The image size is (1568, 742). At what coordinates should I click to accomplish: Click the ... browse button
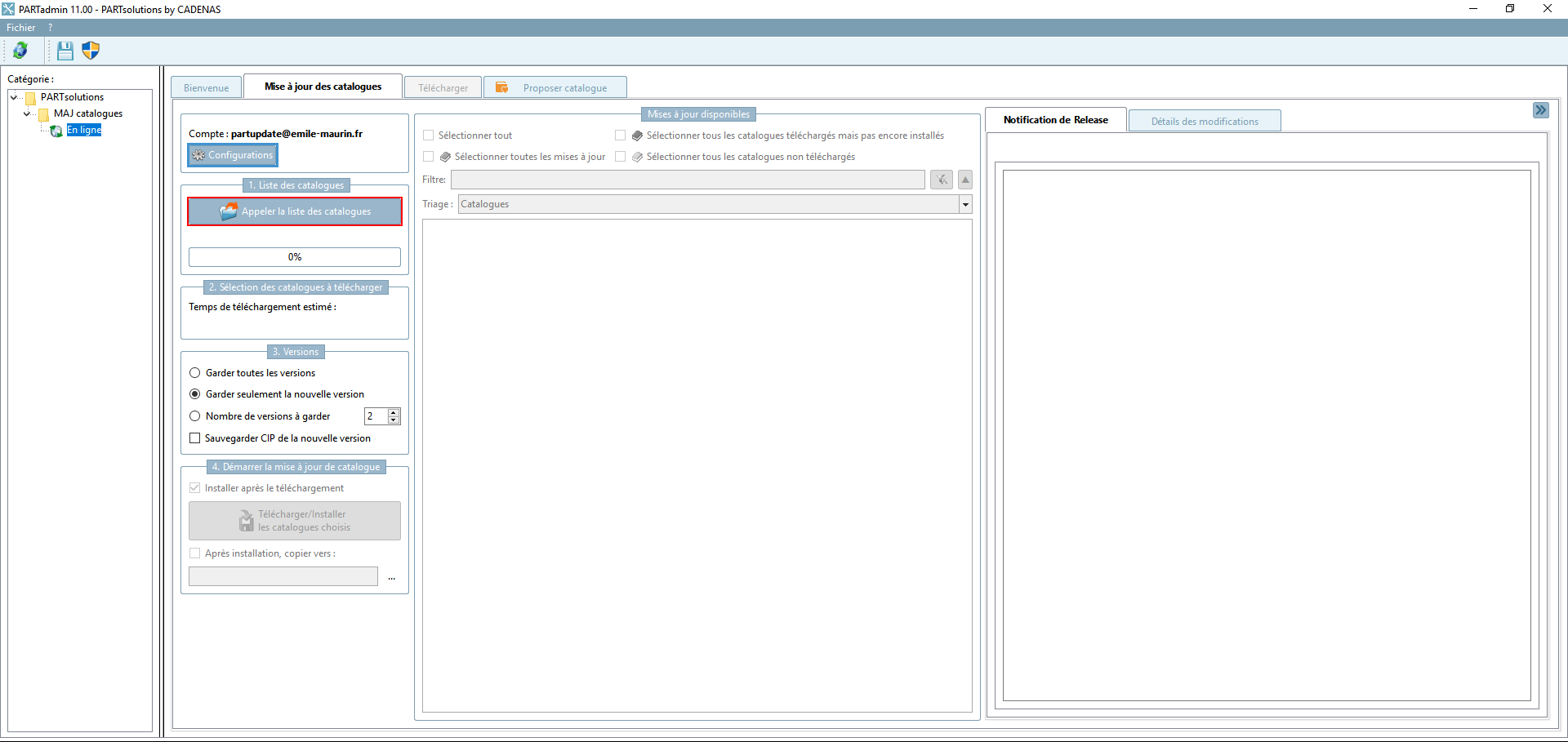(392, 577)
